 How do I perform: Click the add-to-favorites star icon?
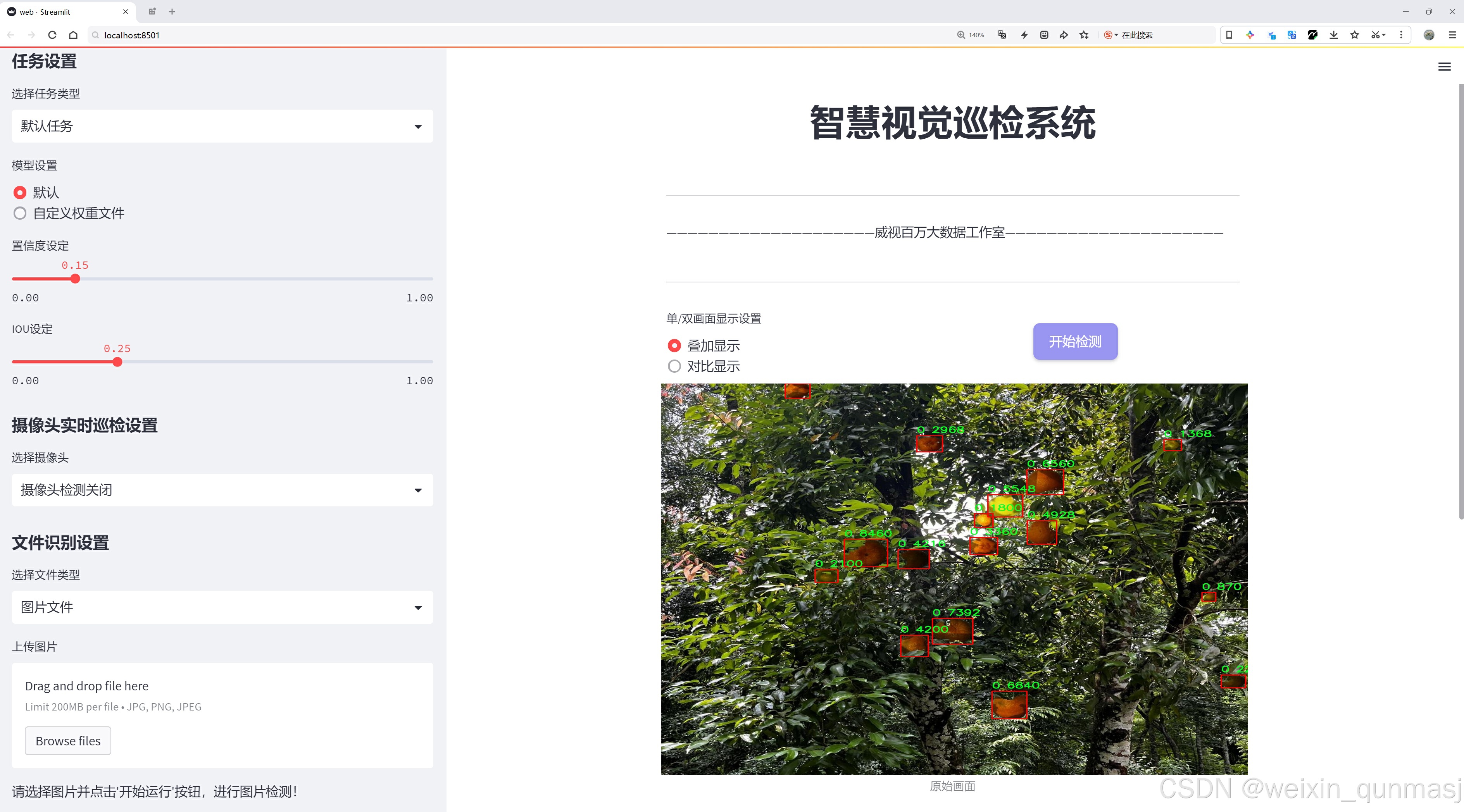click(x=1084, y=35)
